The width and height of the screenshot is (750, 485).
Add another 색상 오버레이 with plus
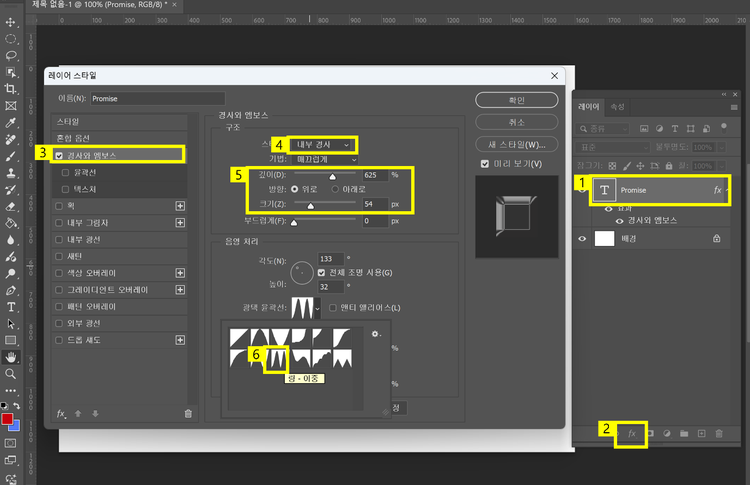click(x=180, y=273)
